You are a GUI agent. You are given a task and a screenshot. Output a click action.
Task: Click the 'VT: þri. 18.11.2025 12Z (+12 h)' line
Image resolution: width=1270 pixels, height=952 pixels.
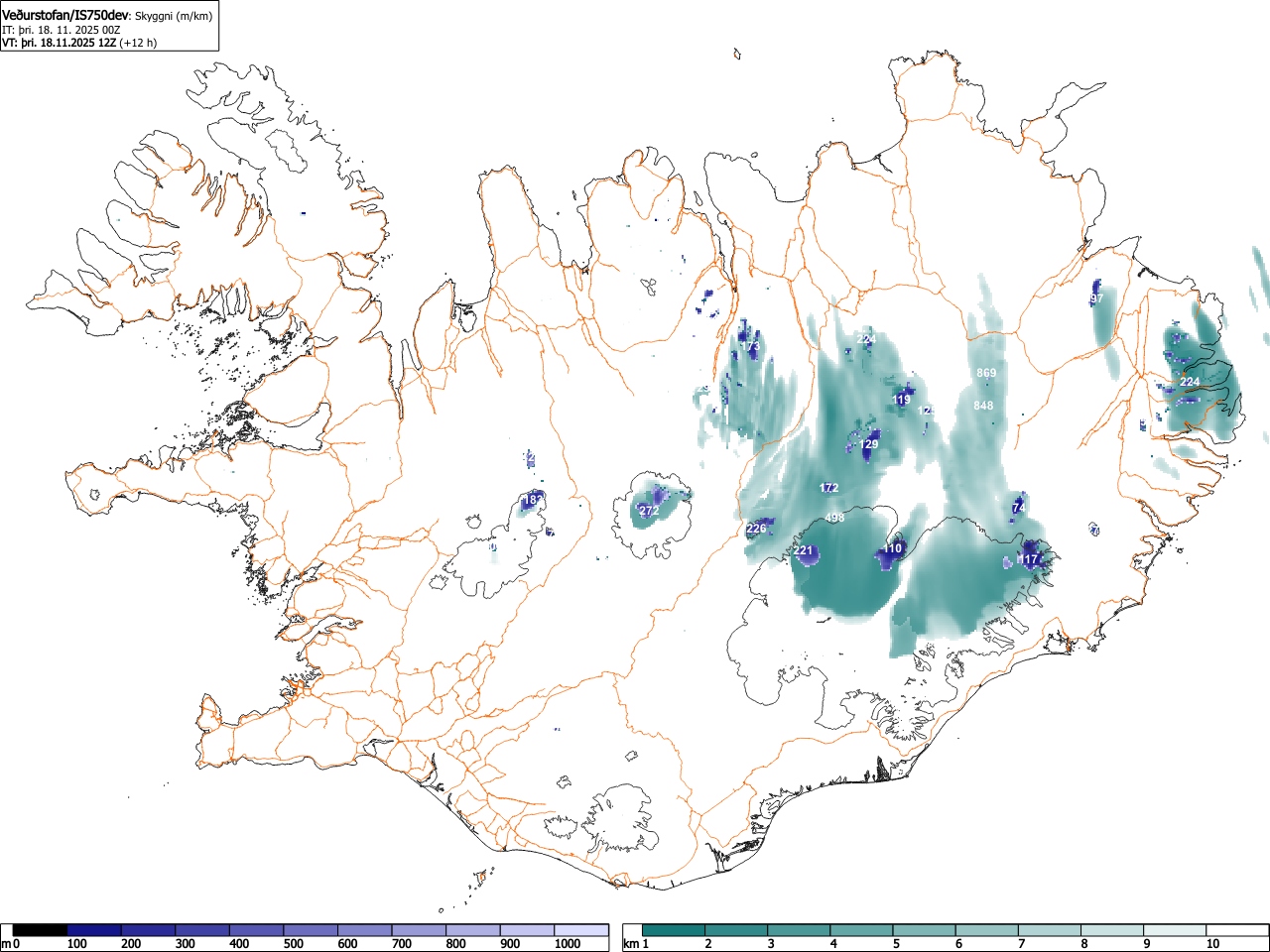tap(79, 43)
